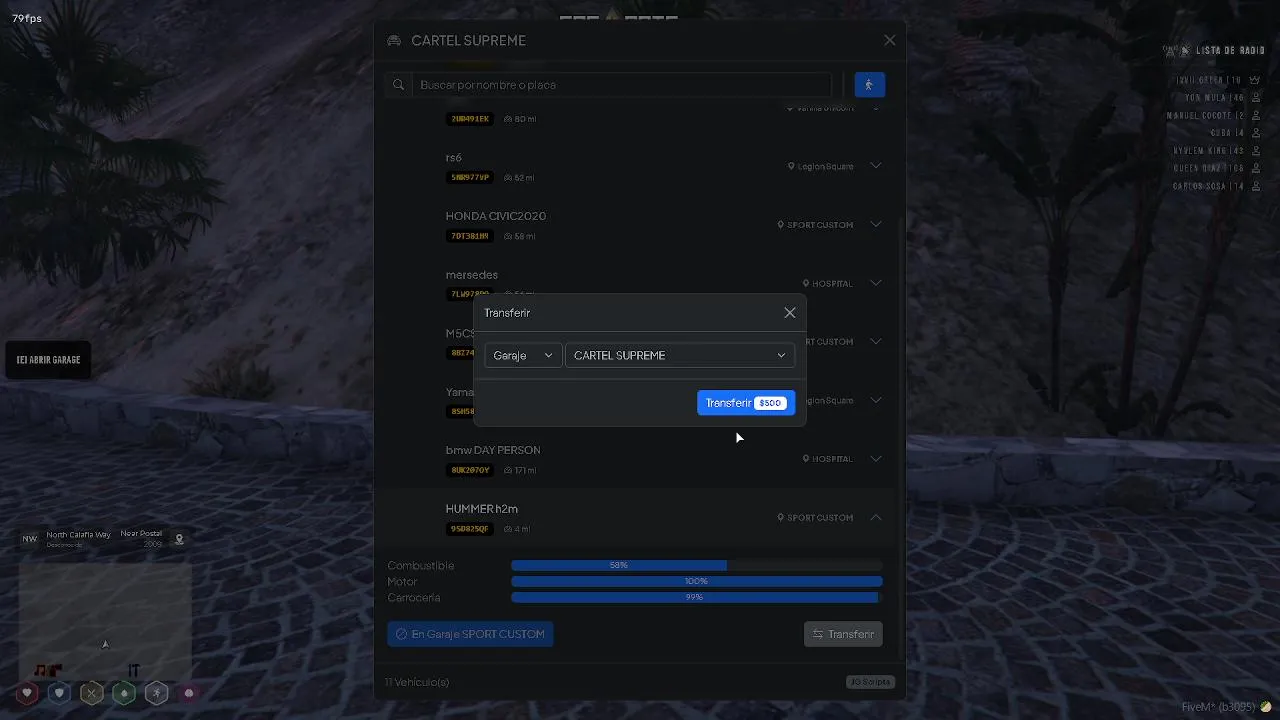Screen dimensions: 1280x720
Task: Click the NW compass direction indicator
Action: [x=30, y=539]
